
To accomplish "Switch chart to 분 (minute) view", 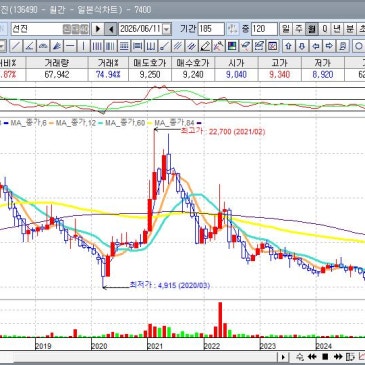I will pos(350,29).
